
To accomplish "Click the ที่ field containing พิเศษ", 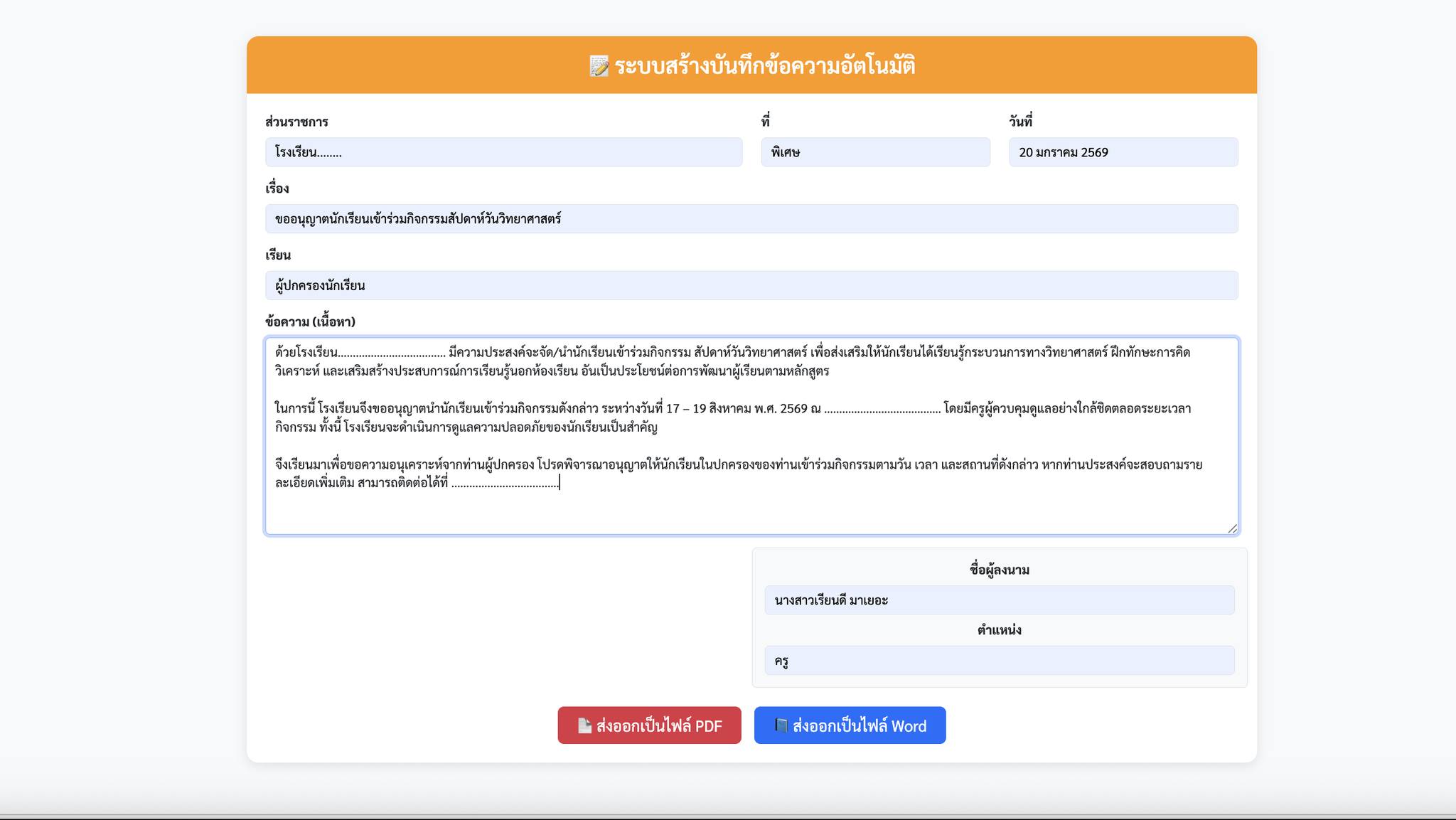I will point(875,152).
